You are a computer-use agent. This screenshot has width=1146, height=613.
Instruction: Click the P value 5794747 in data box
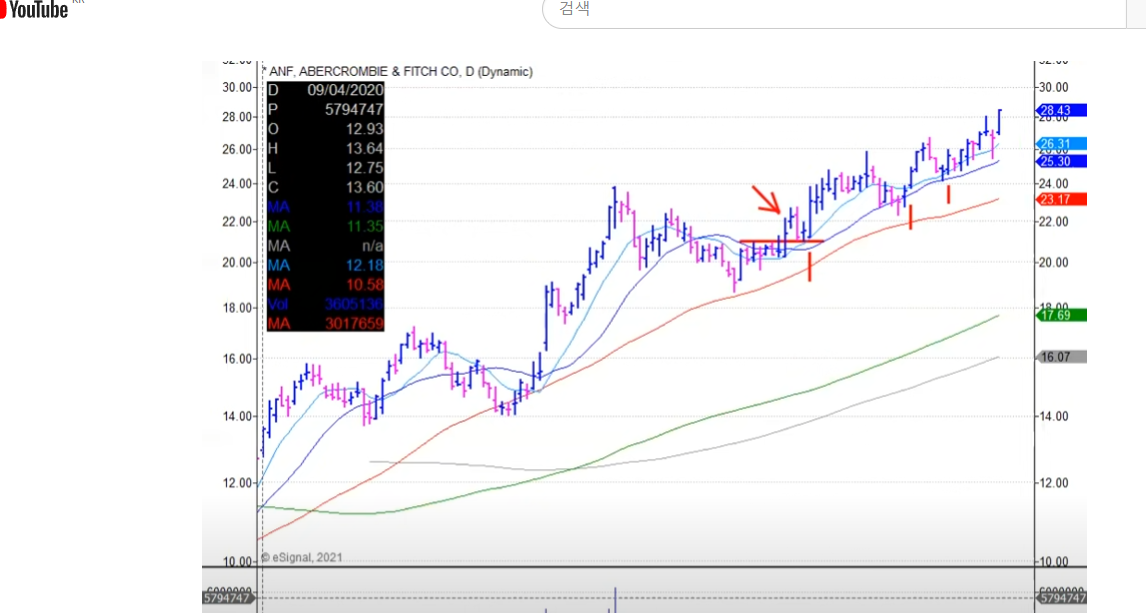354,110
